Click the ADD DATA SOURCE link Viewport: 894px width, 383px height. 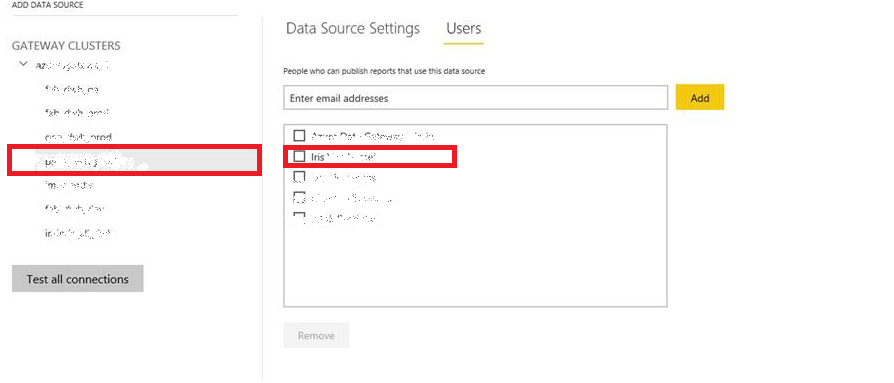[47, 5]
